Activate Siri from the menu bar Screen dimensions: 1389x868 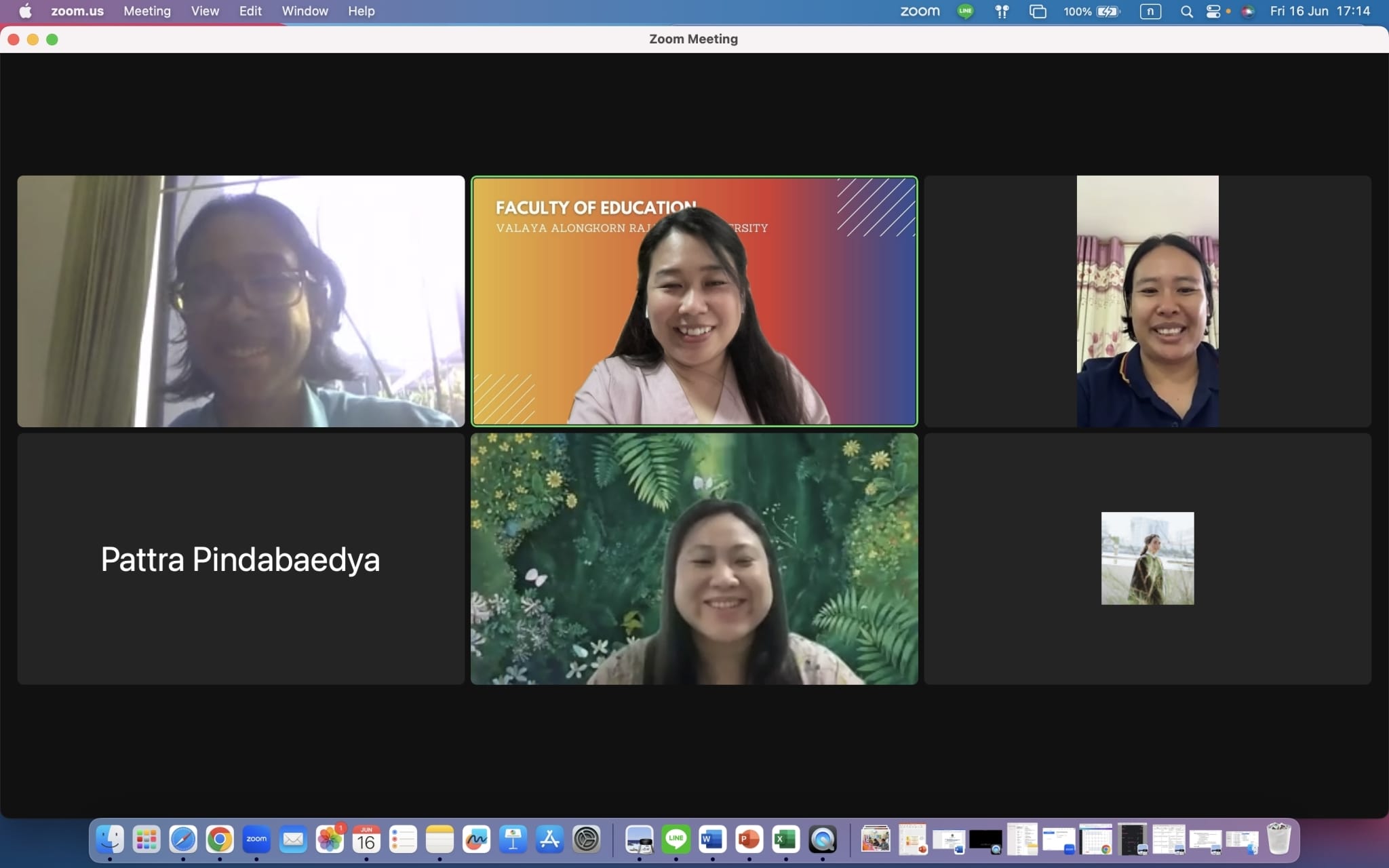point(1248,11)
